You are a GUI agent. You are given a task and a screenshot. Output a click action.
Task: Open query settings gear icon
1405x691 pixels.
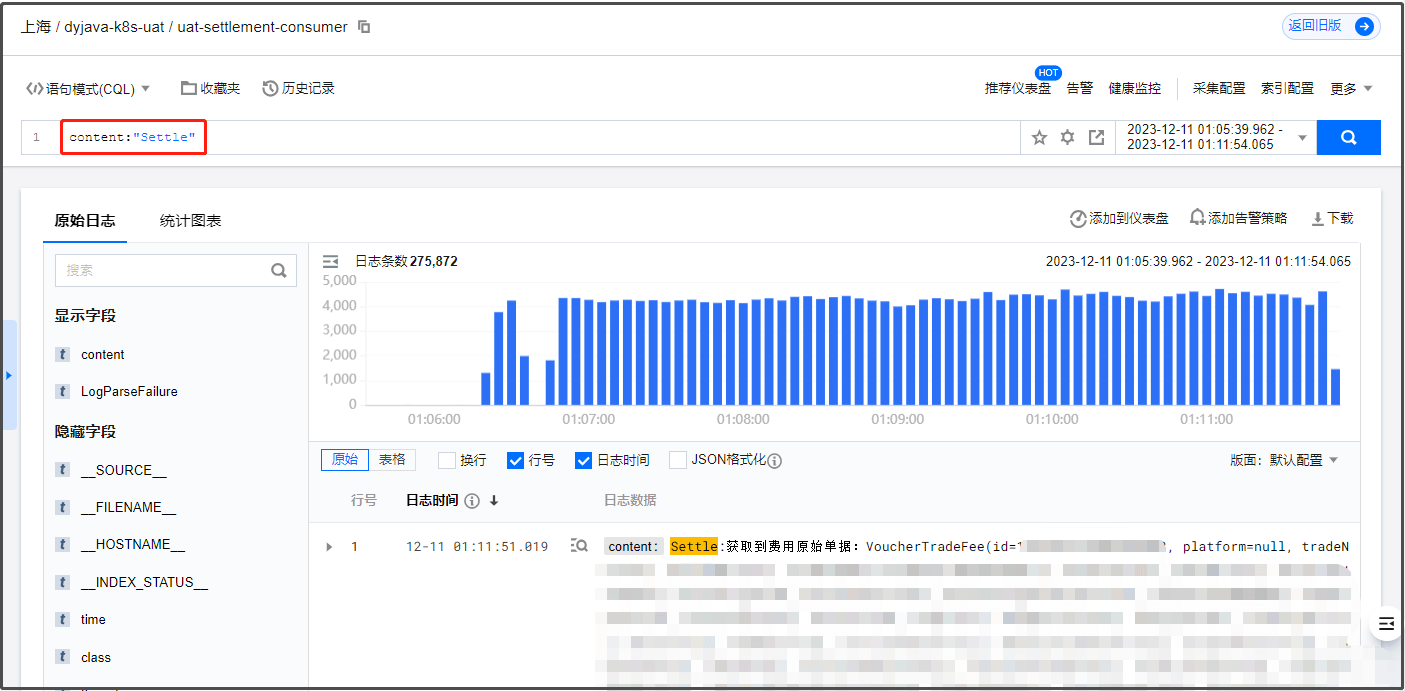pos(1067,138)
